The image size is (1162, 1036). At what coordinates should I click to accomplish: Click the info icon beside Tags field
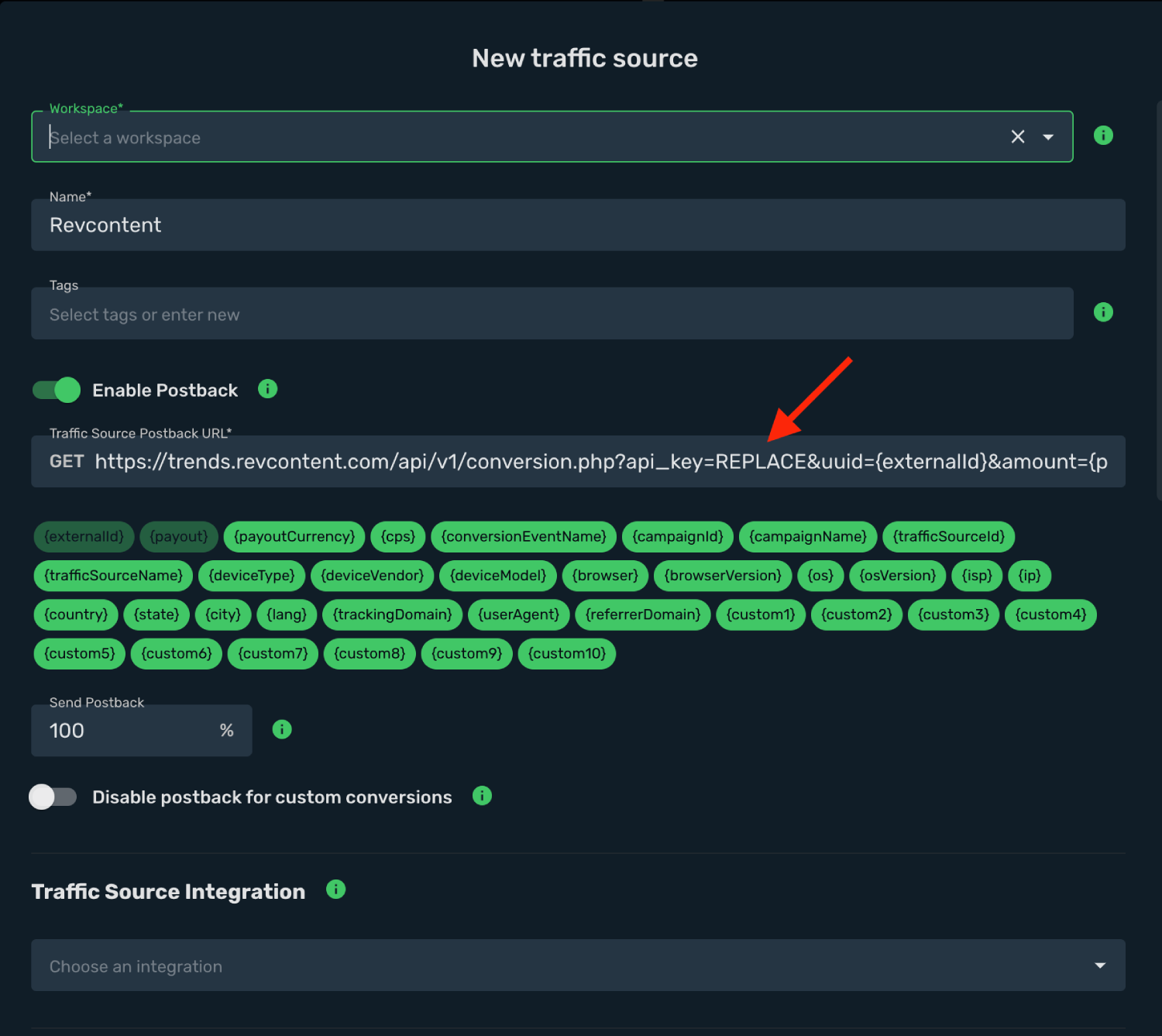coord(1103,312)
